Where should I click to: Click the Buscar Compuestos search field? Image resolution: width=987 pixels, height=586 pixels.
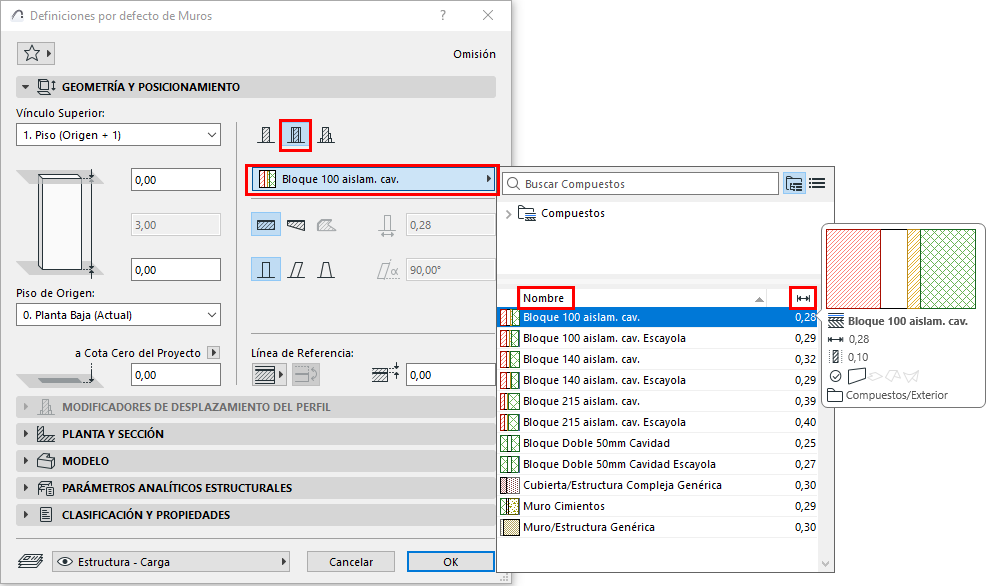click(x=640, y=184)
